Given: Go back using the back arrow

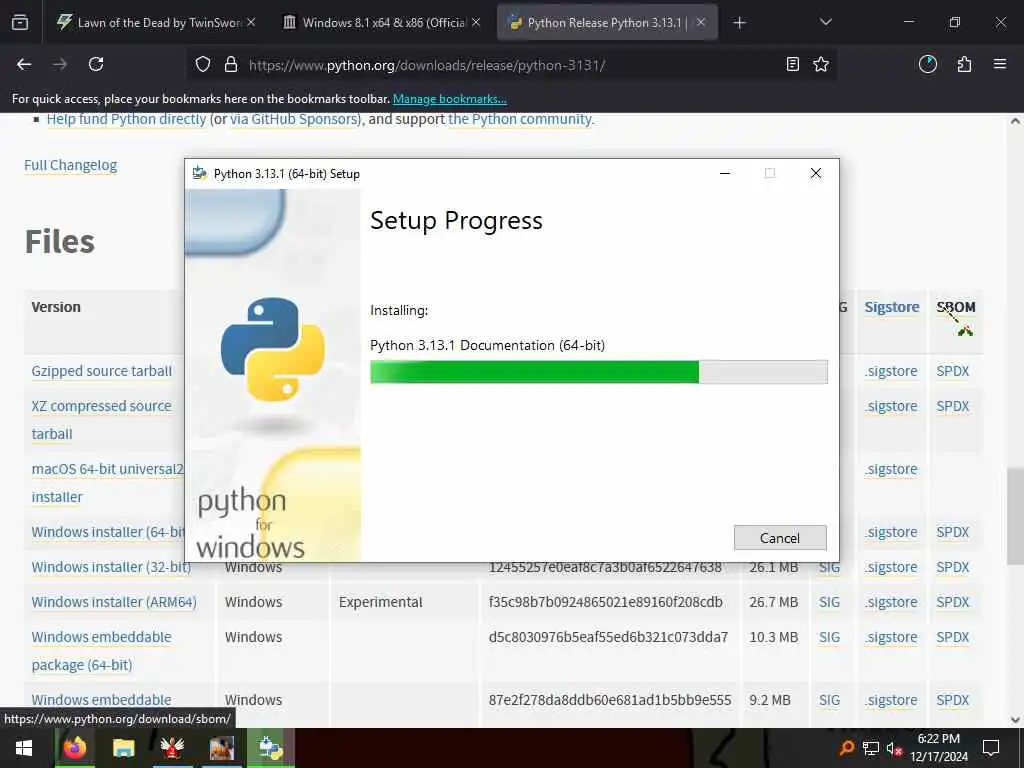Looking at the screenshot, I should 24,64.
